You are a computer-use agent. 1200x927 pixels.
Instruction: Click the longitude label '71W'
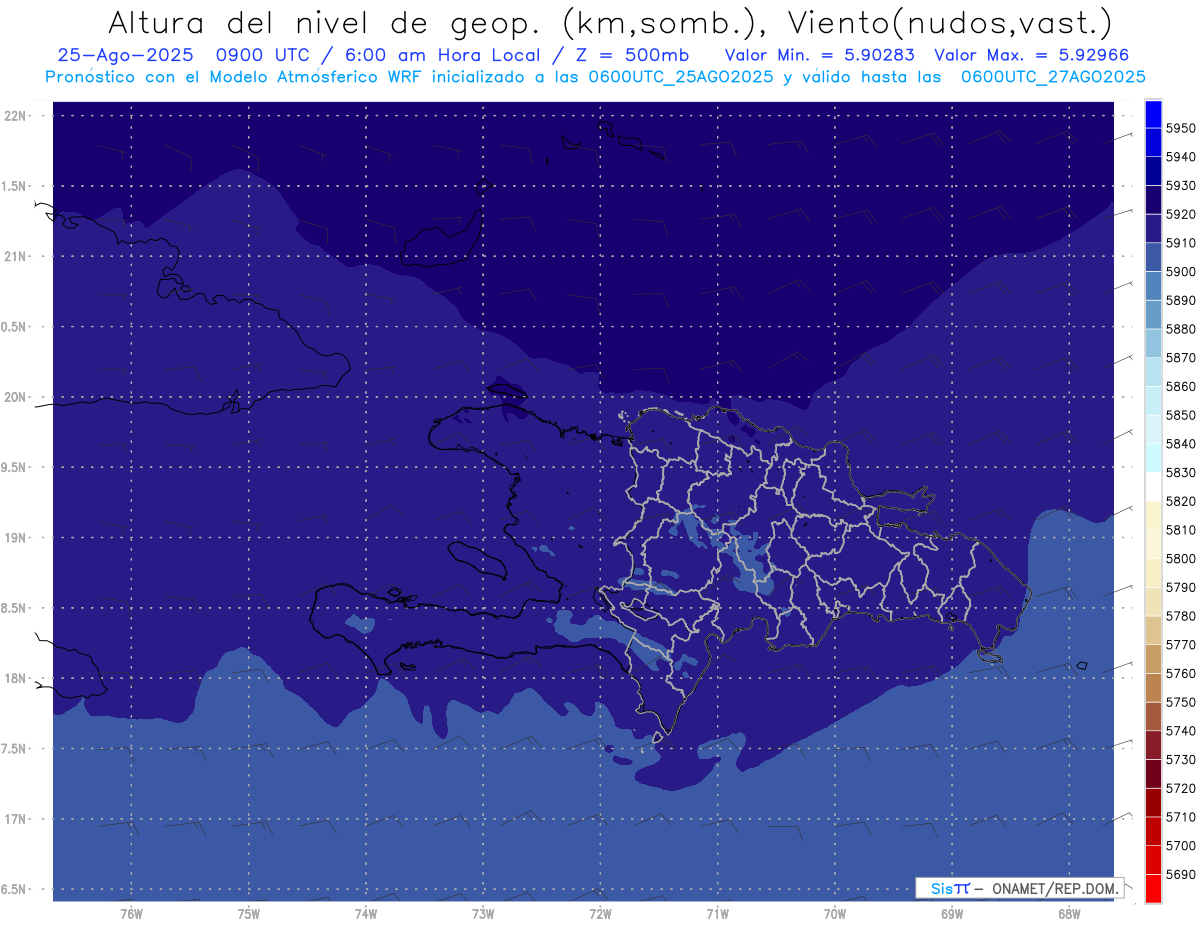tap(717, 914)
